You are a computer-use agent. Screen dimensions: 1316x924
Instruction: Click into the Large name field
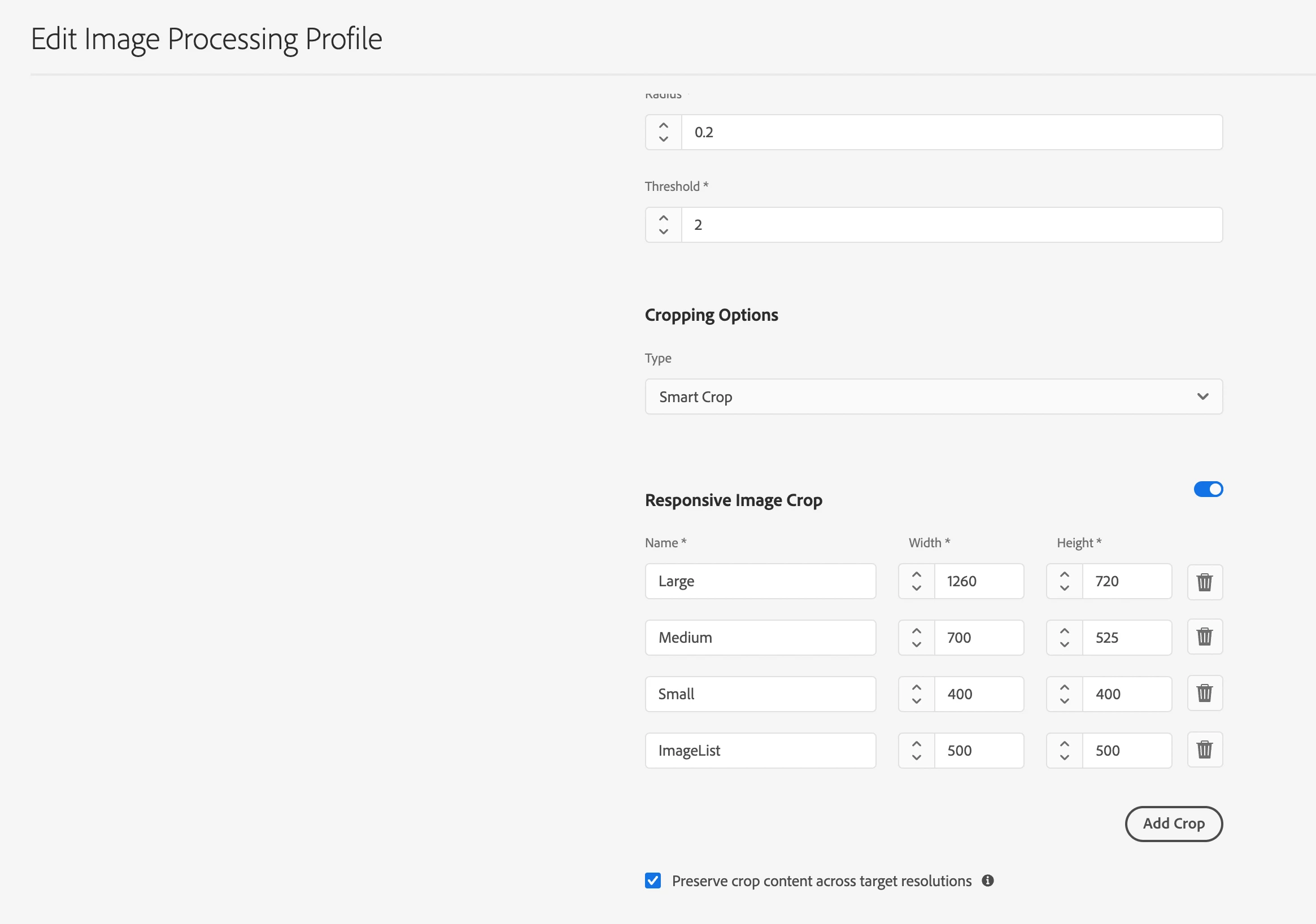pos(760,581)
